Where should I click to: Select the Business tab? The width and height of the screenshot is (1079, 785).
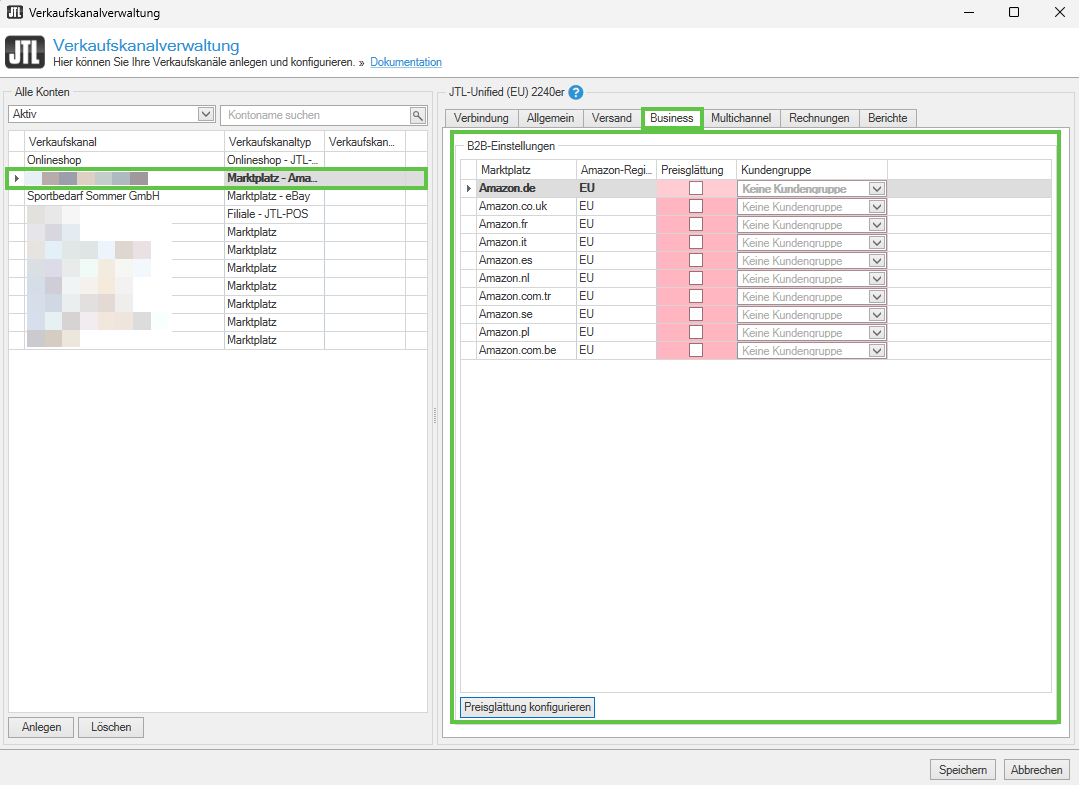click(x=672, y=118)
